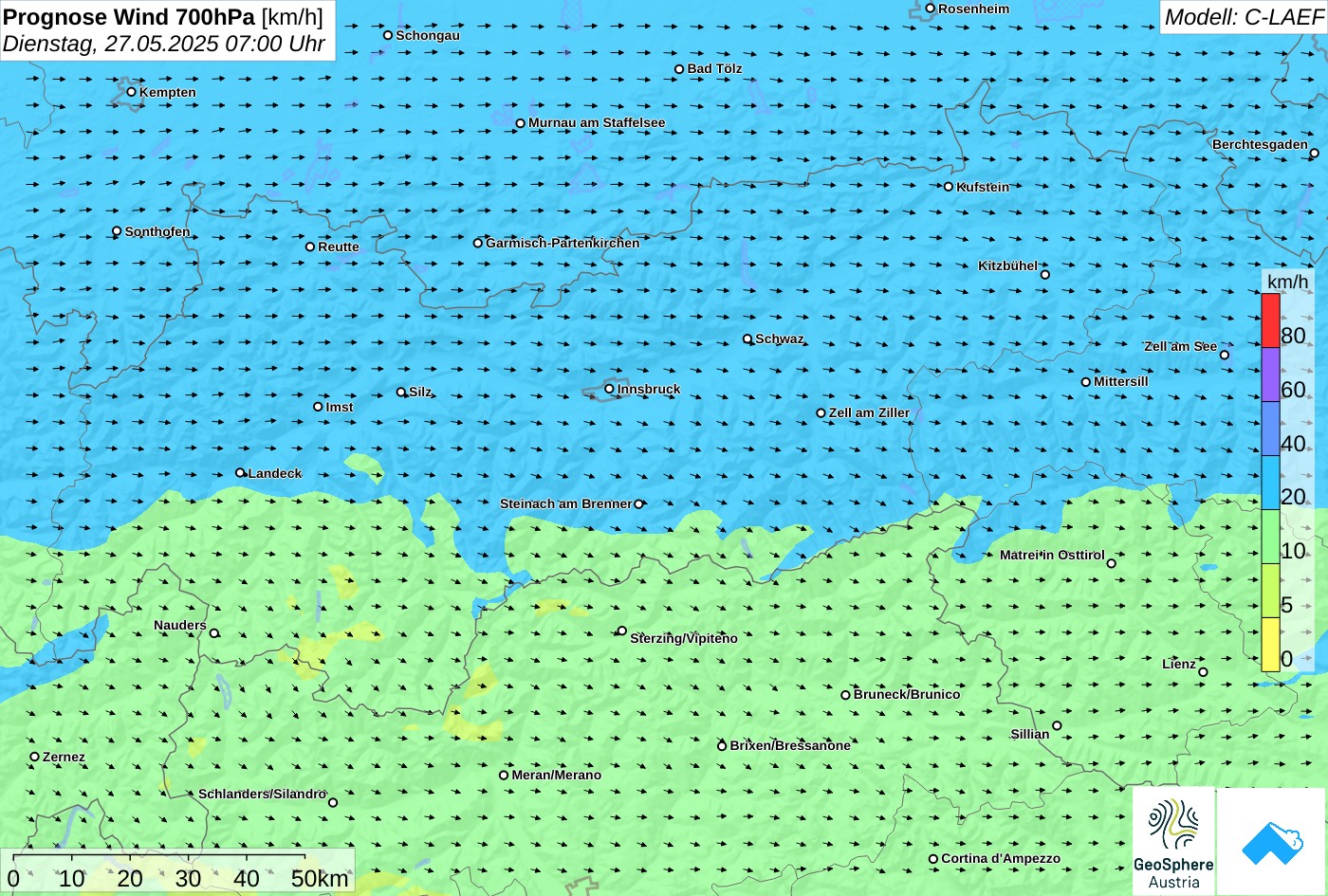Click the Innsbruck city marker
Viewport: 1328px width, 896px height.
[x=609, y=389]
